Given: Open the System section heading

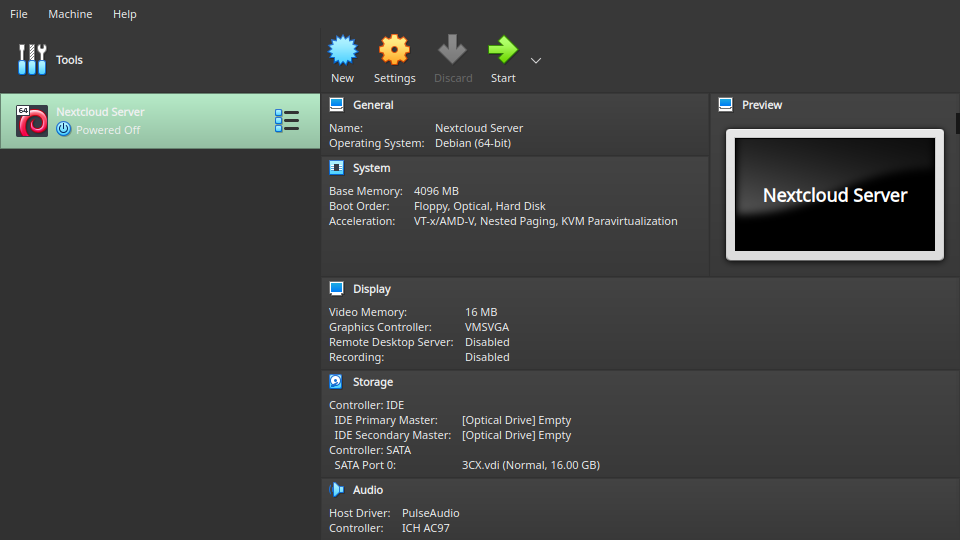Looking at the screenshot, I should pos(372,168).
